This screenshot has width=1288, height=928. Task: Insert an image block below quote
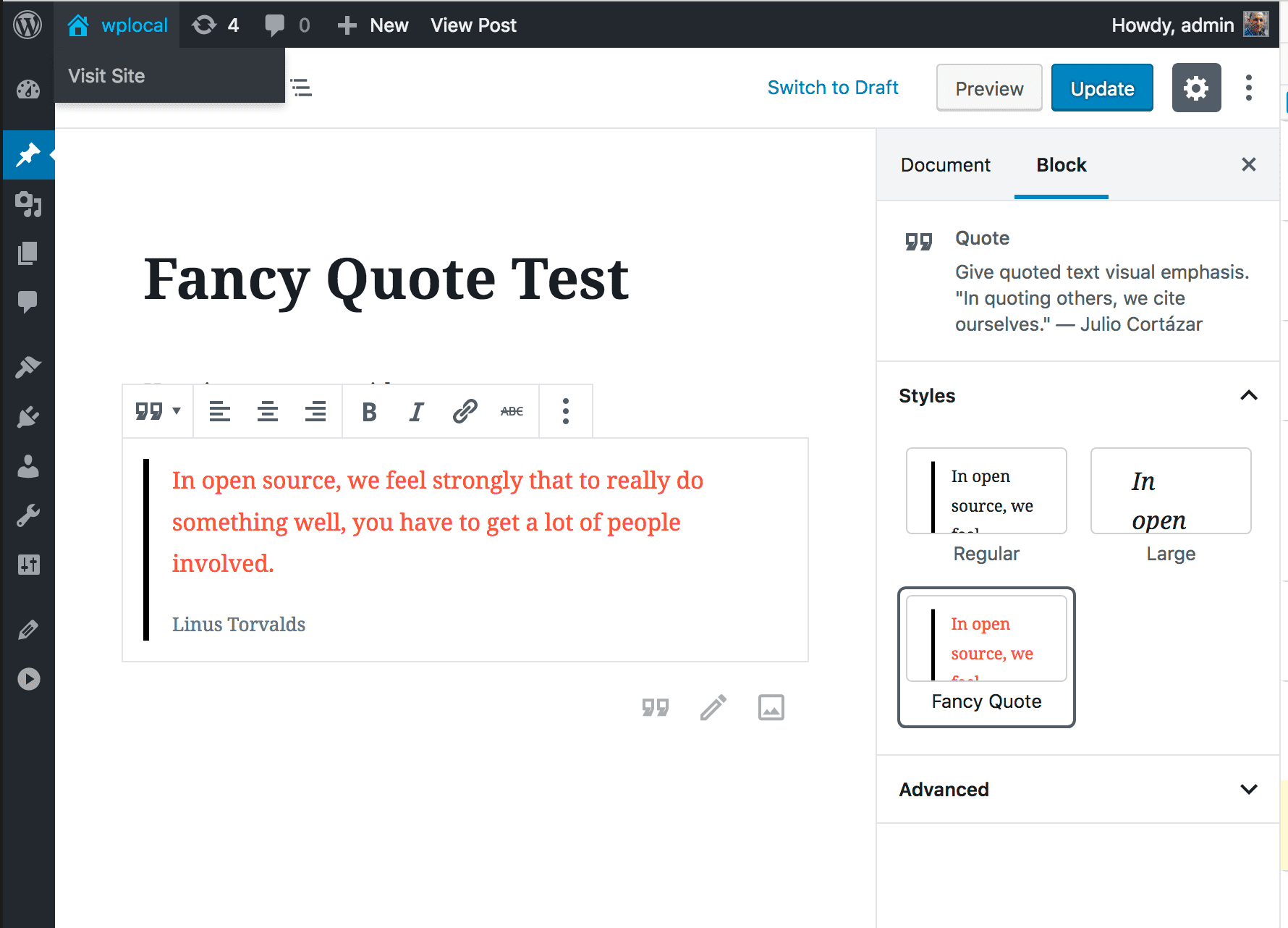[771, 707]
